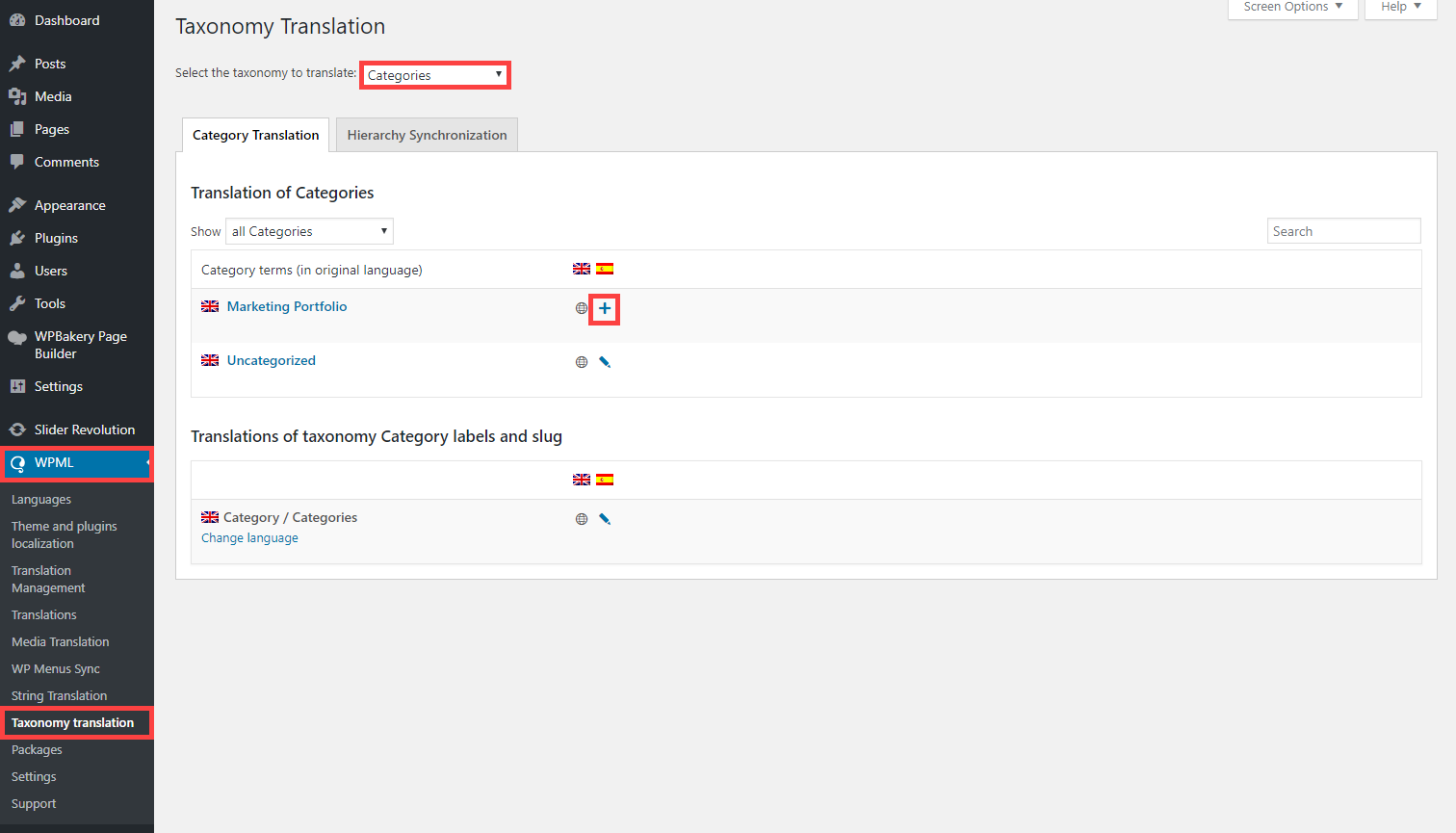Open the Marketing Portfolio category link
Screen dimensions: 1456x833
pos(287,306)
